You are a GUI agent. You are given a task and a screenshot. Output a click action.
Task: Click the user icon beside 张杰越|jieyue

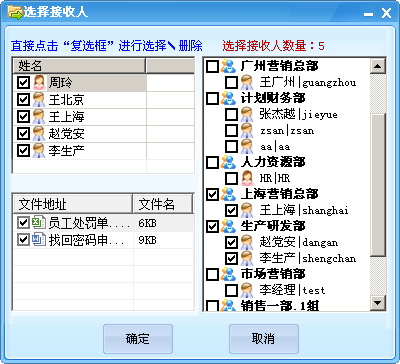pos(247,114)
